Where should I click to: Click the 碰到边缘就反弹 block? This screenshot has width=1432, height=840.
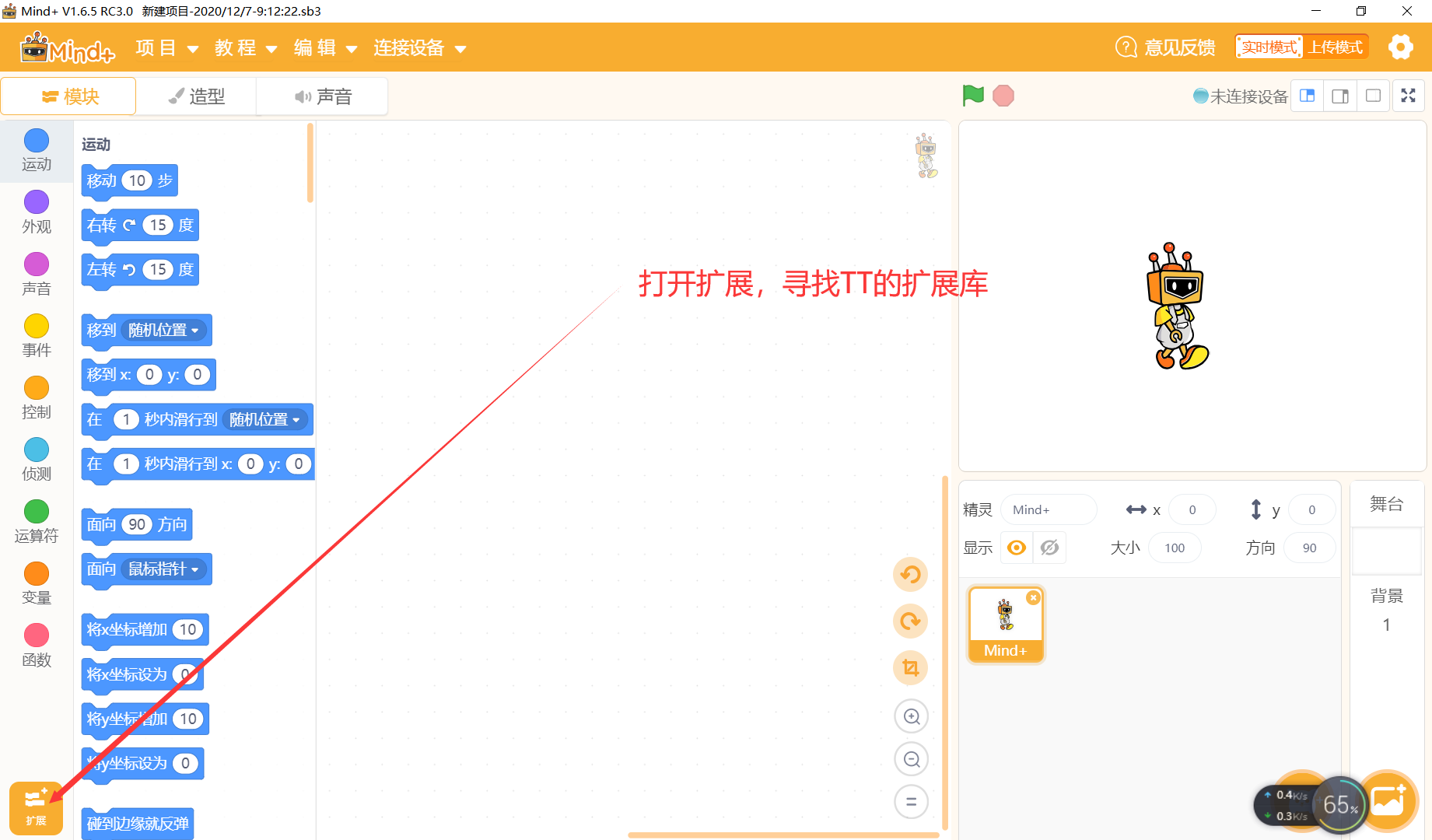coord(138,824)
